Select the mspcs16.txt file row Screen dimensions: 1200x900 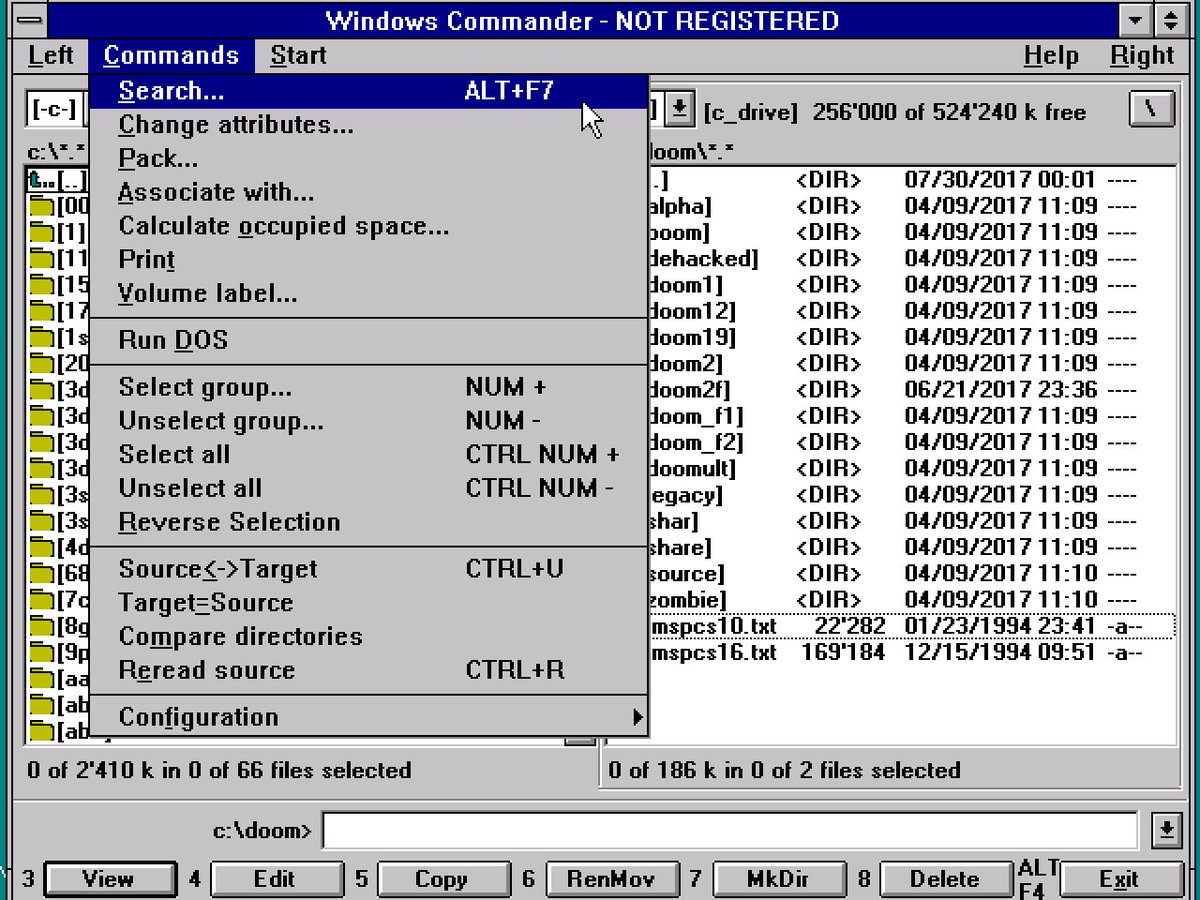[912, 653]
